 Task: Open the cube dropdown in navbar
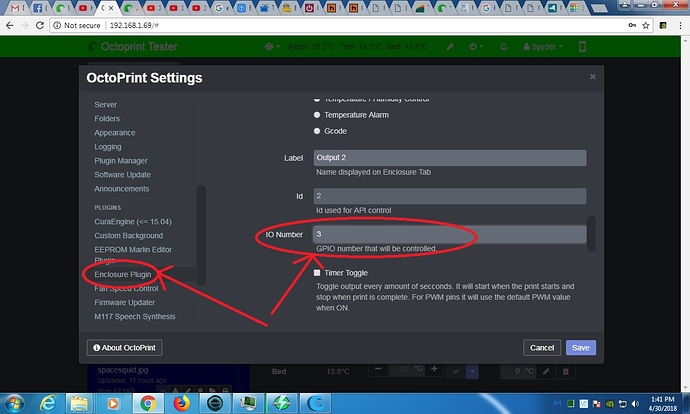(x=272, y=47)
